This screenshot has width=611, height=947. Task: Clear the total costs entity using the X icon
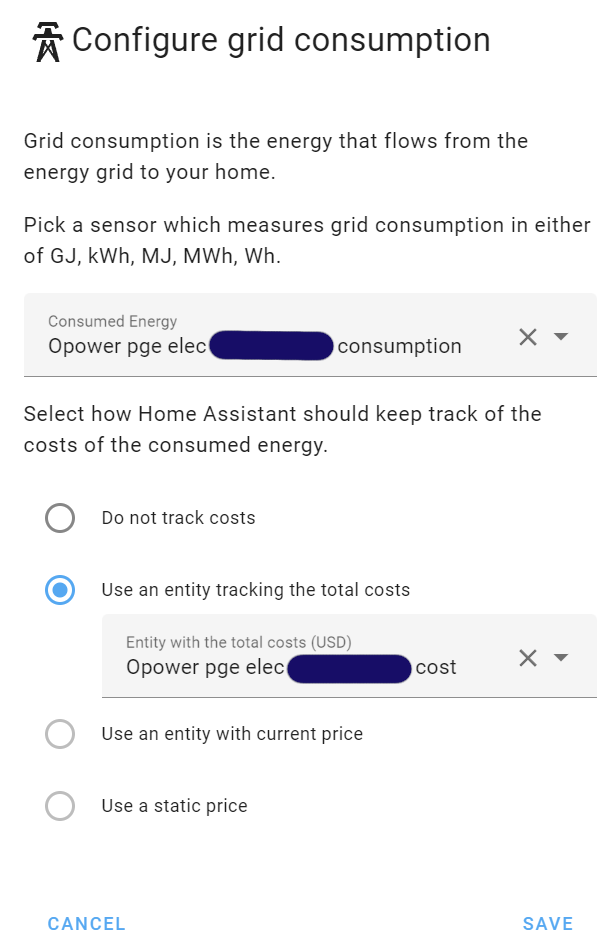point(528,657)
